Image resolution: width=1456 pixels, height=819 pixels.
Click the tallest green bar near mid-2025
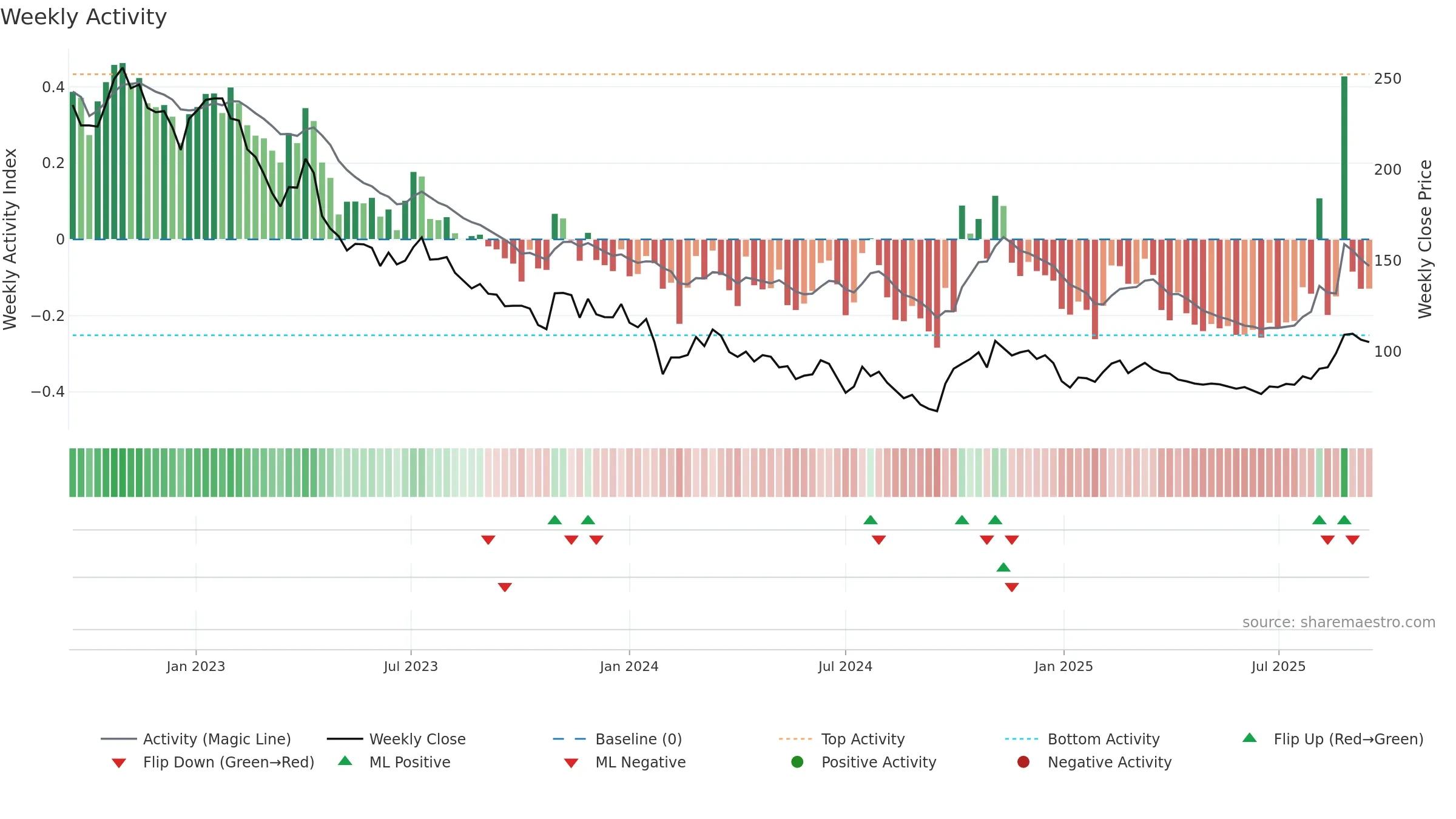(1344, 158)
